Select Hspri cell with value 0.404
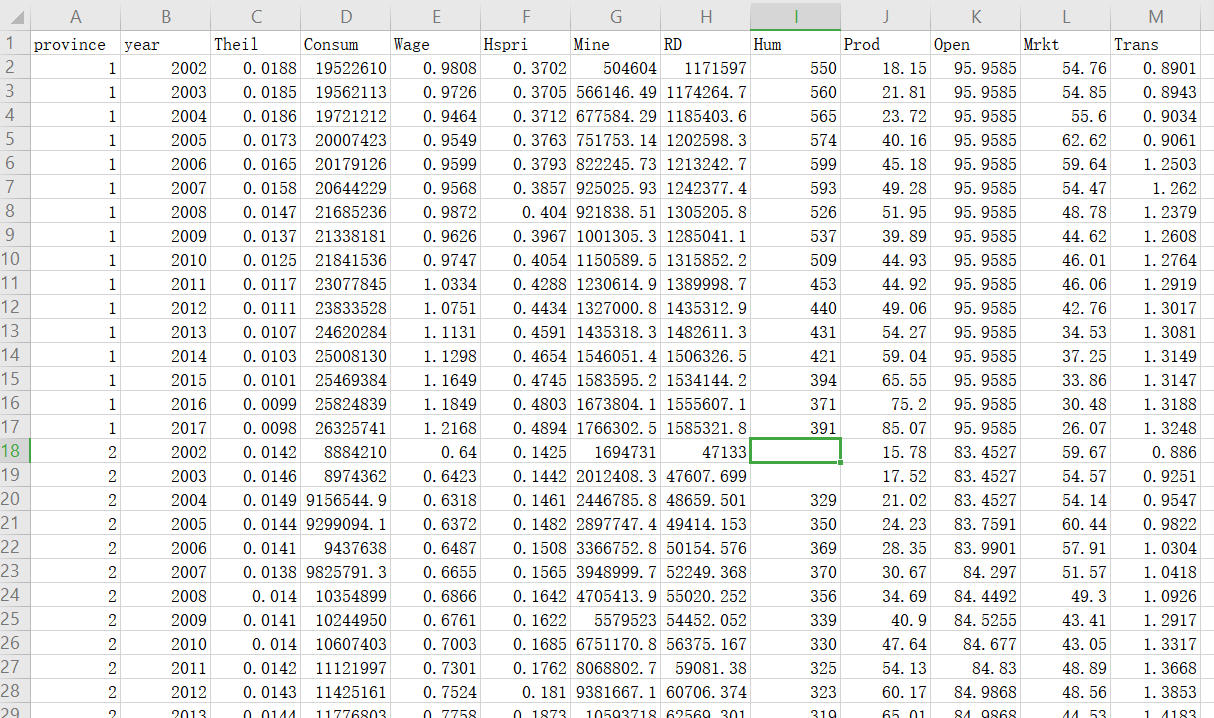The image size is (1214, 718). 526,212
